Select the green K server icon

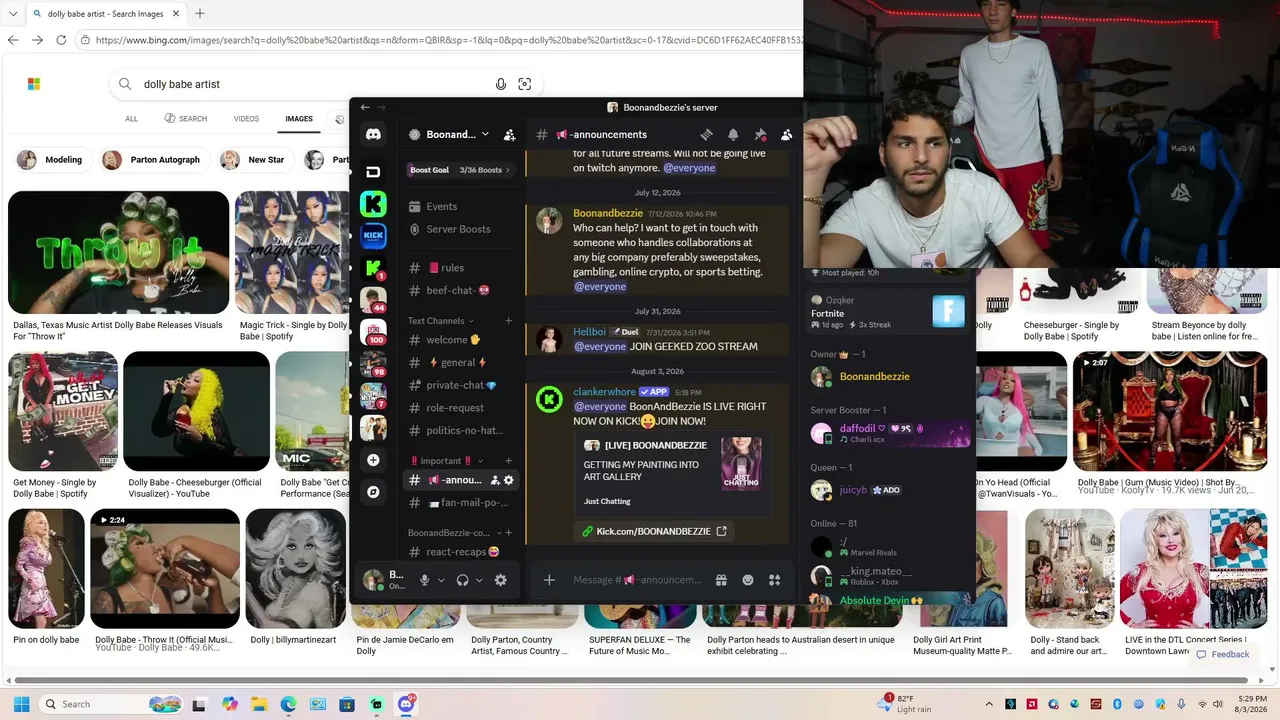click(373, 204)
